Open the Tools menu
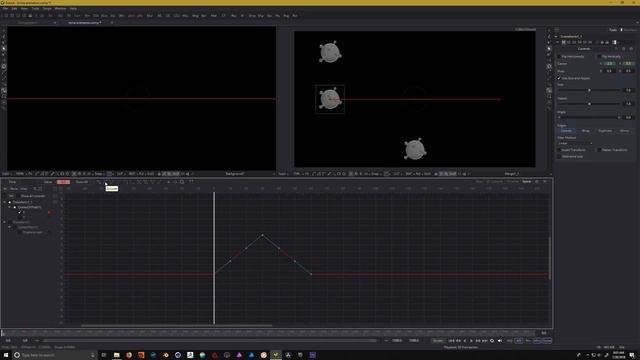This screenshot has height=360, width=640. tap(36, 9)
